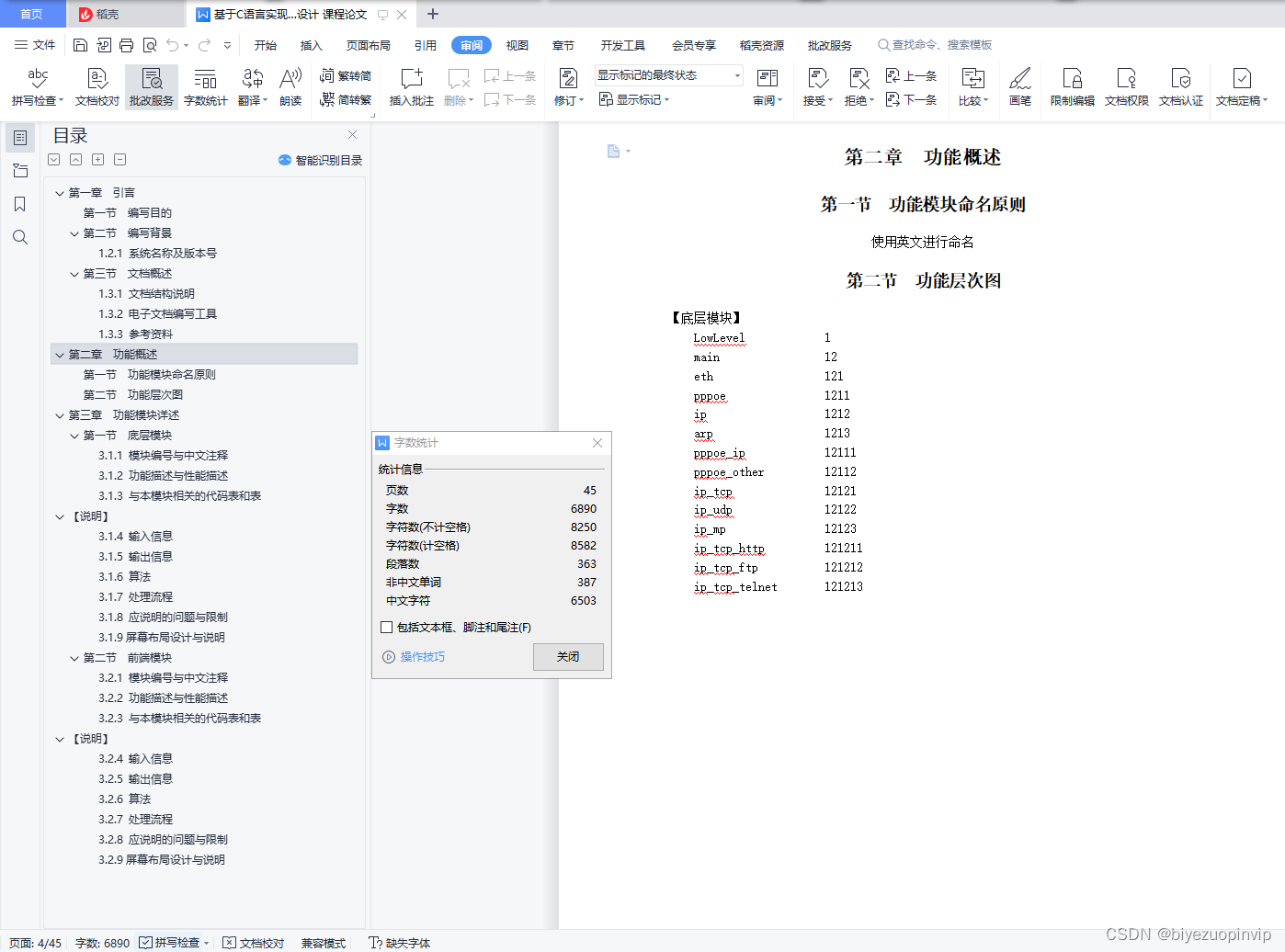Click the 文档定稿 finalize document button
Screen dimensions: 1285x952
coord(1241,87)
